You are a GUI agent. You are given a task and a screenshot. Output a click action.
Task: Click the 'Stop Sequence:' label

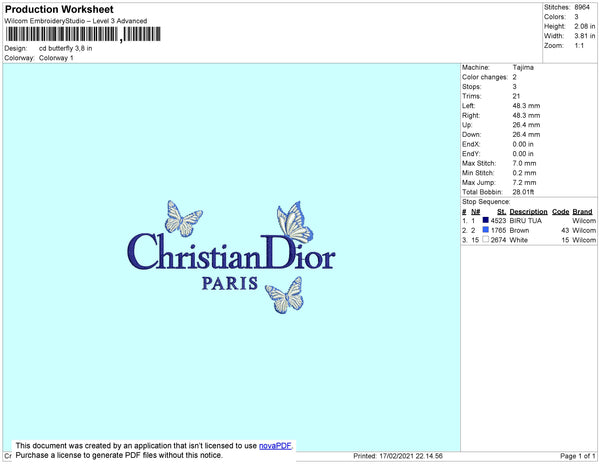click(486, 202)
